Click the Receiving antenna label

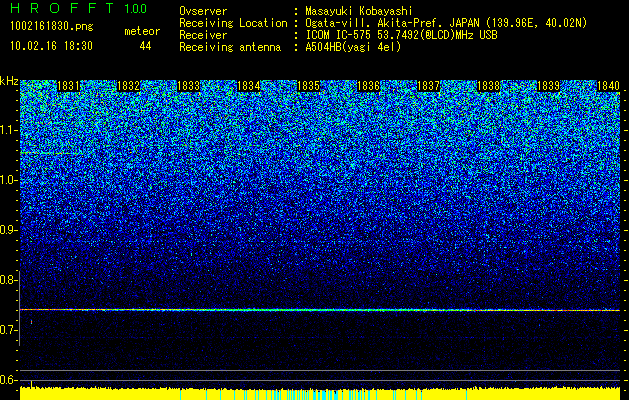tap(230, 47)
